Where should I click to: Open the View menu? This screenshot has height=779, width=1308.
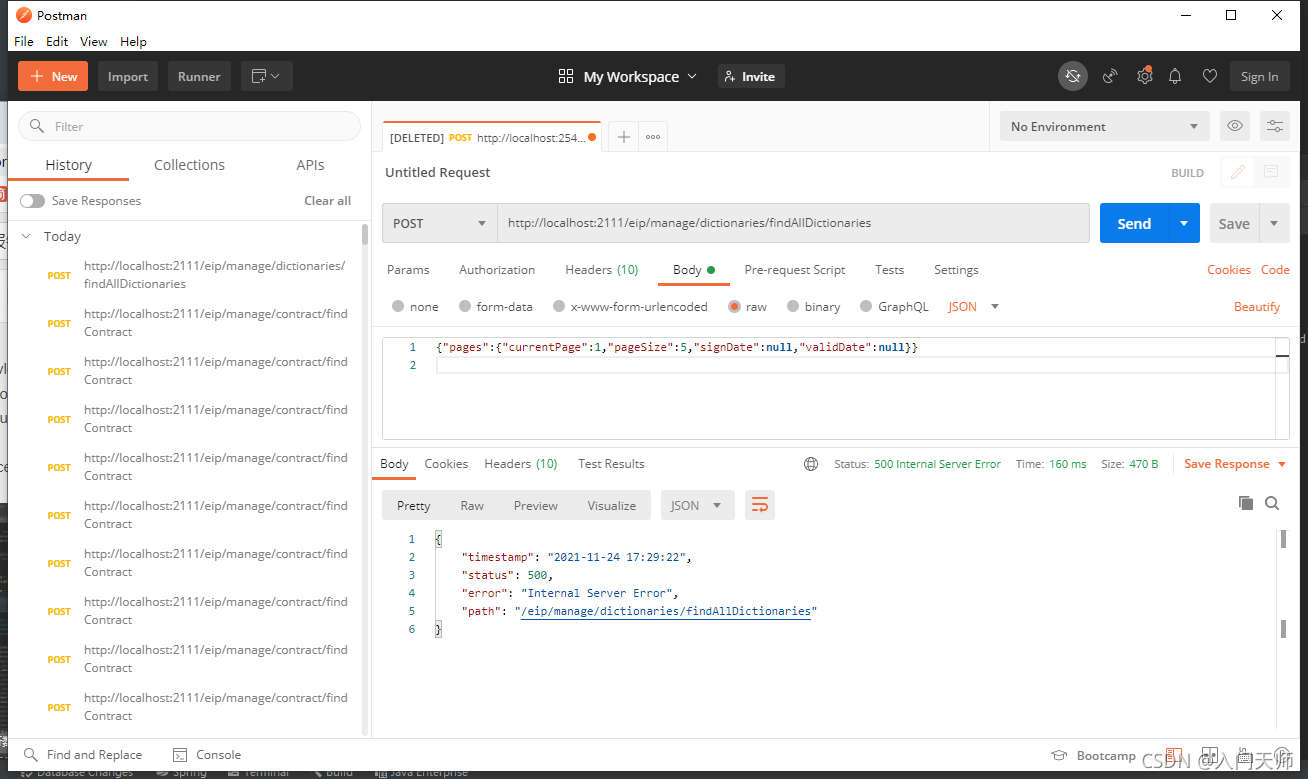94,41
